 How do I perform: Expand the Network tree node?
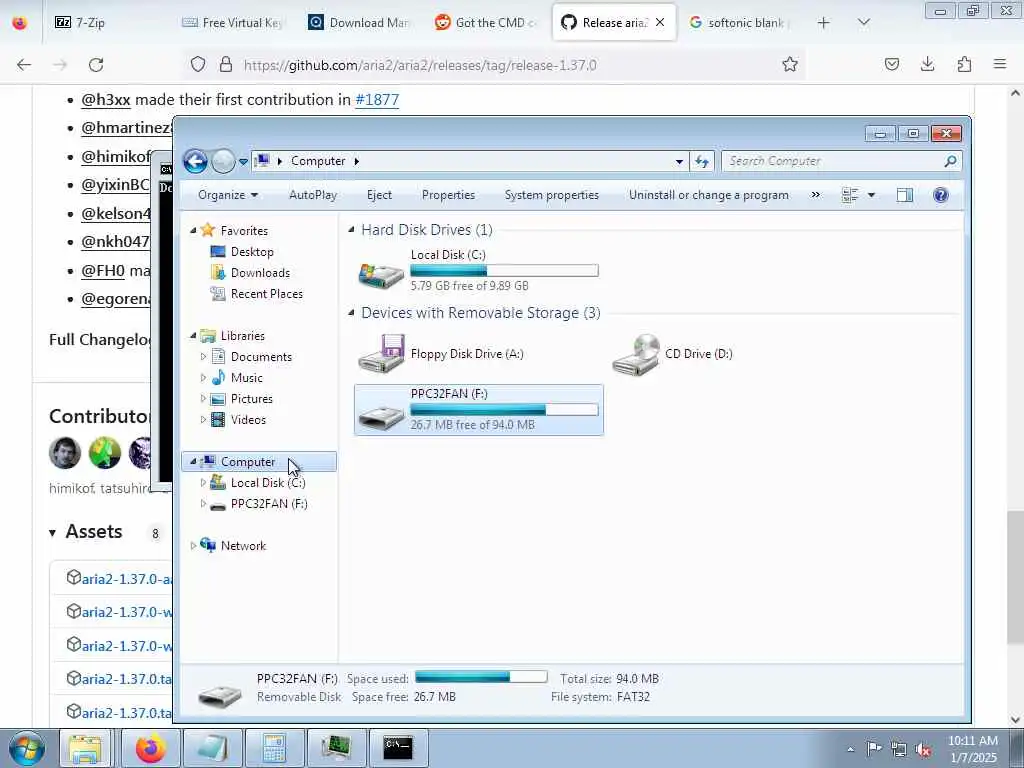pos(193,545)
